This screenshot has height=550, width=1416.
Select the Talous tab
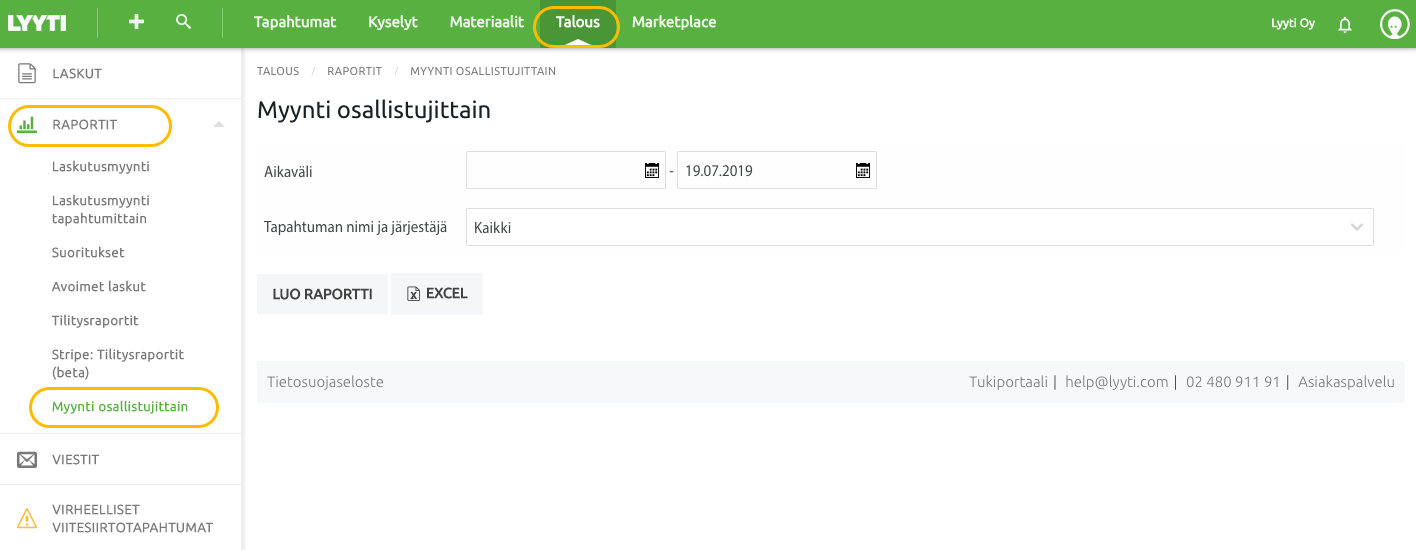[578, 22]
